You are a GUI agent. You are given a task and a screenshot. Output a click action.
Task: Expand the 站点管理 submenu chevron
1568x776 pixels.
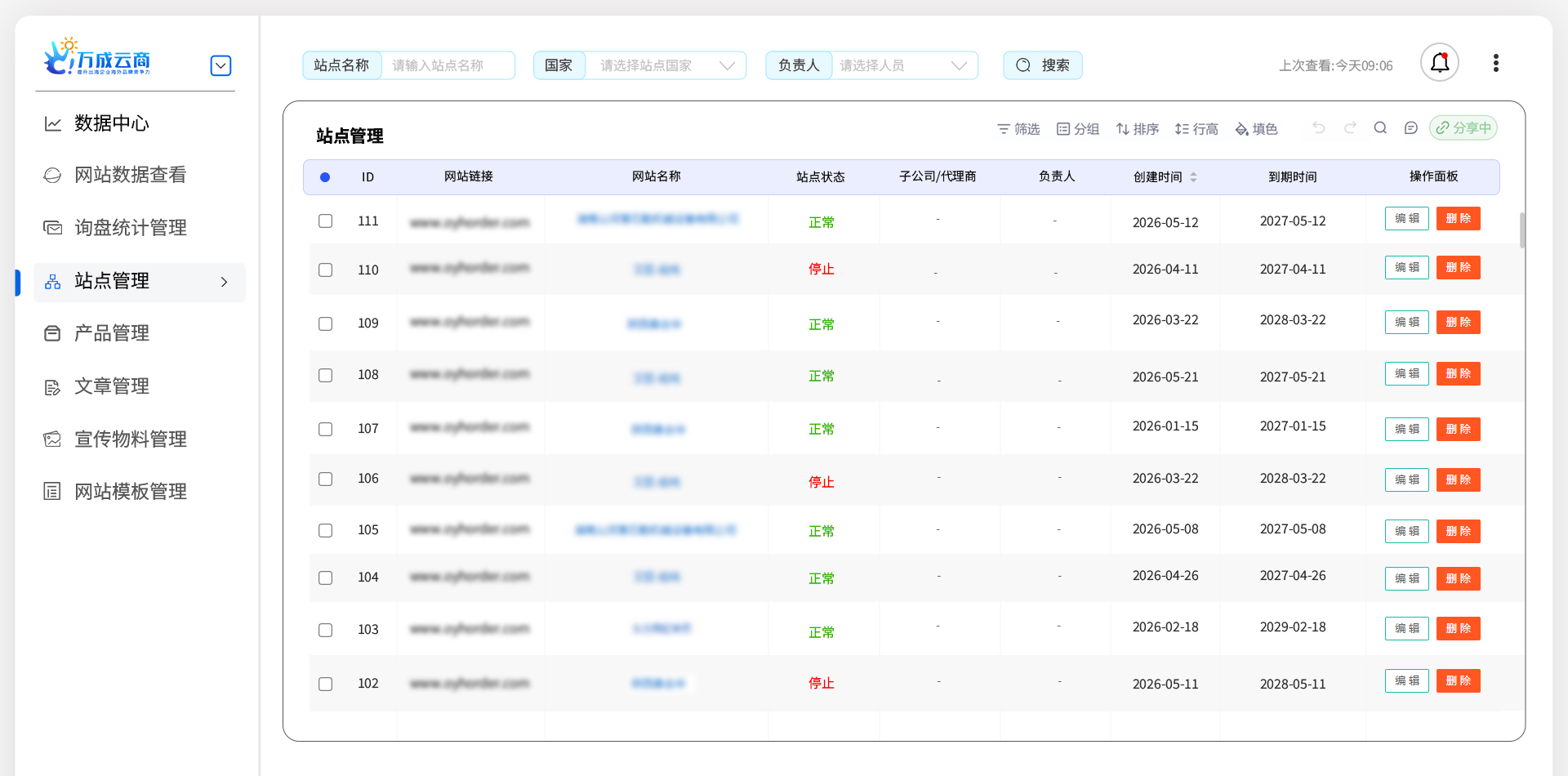[x=224, y=282]
